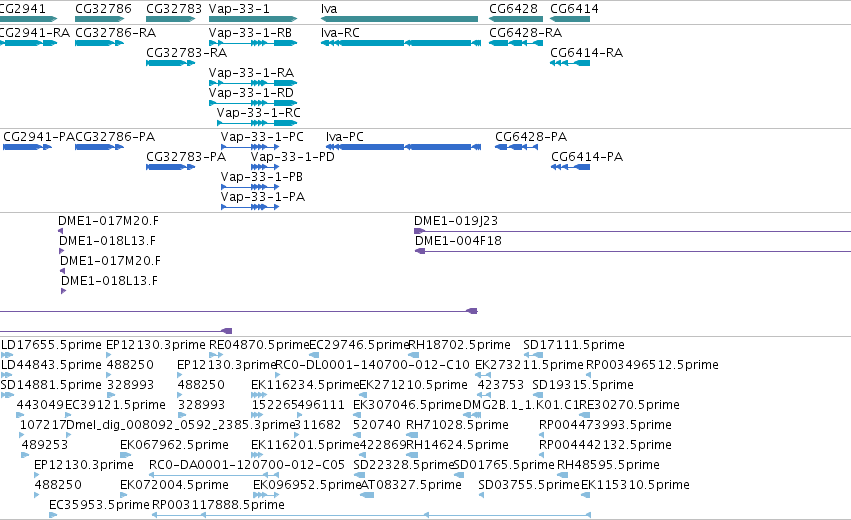
Task: Open the RP004473993.5prime EST label
Action: [x=605, y=425]
